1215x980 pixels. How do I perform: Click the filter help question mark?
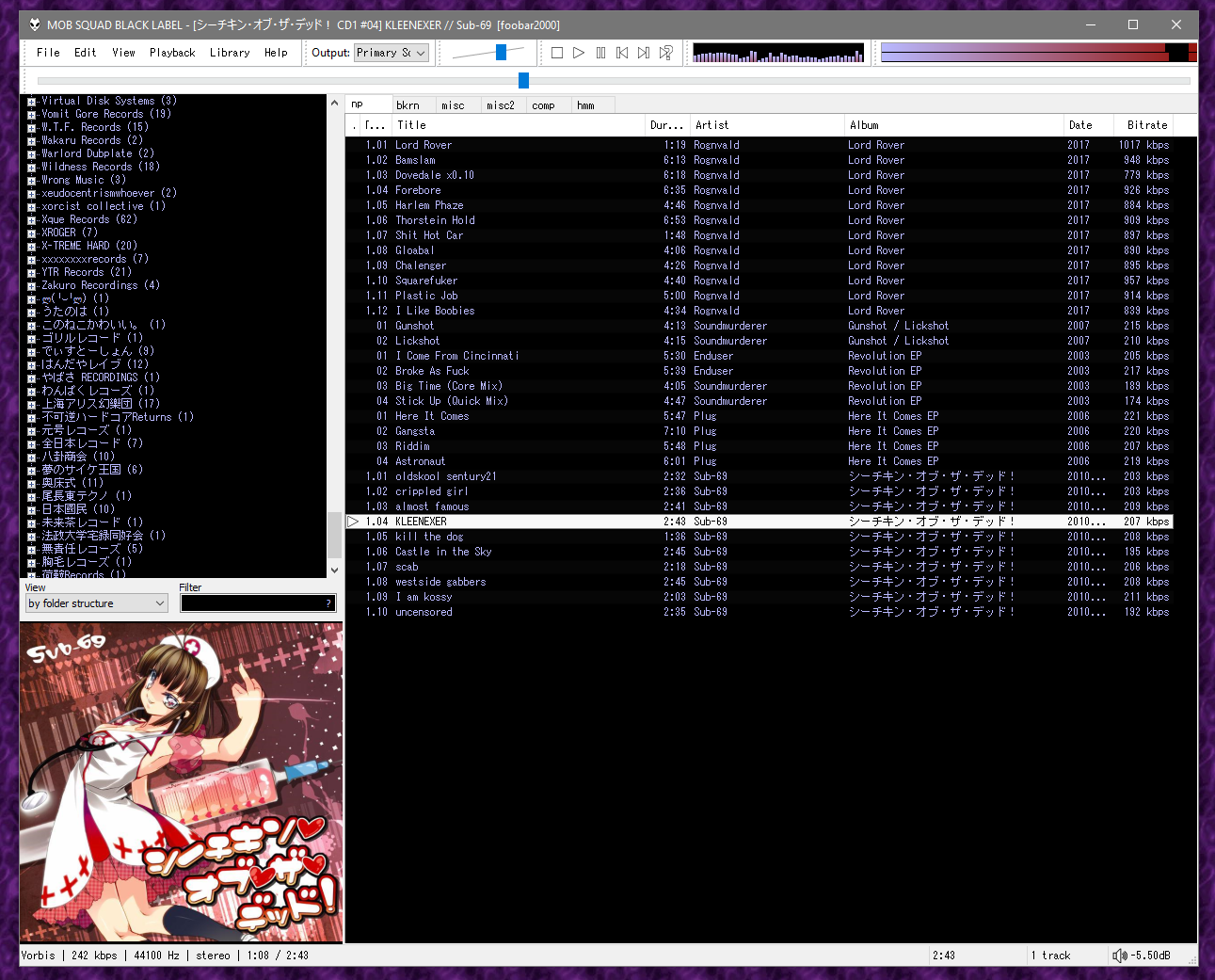point(328,603)
